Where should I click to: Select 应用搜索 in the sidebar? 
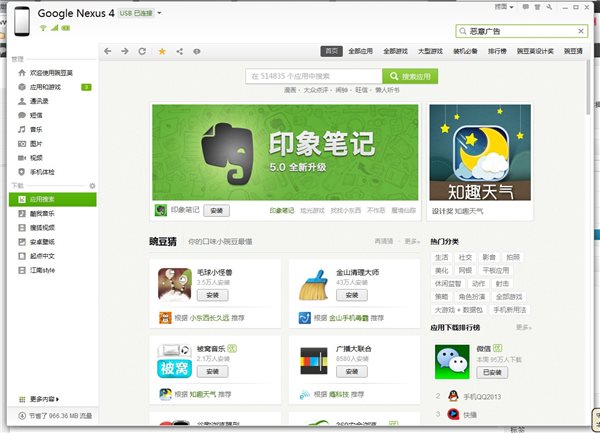52,199
